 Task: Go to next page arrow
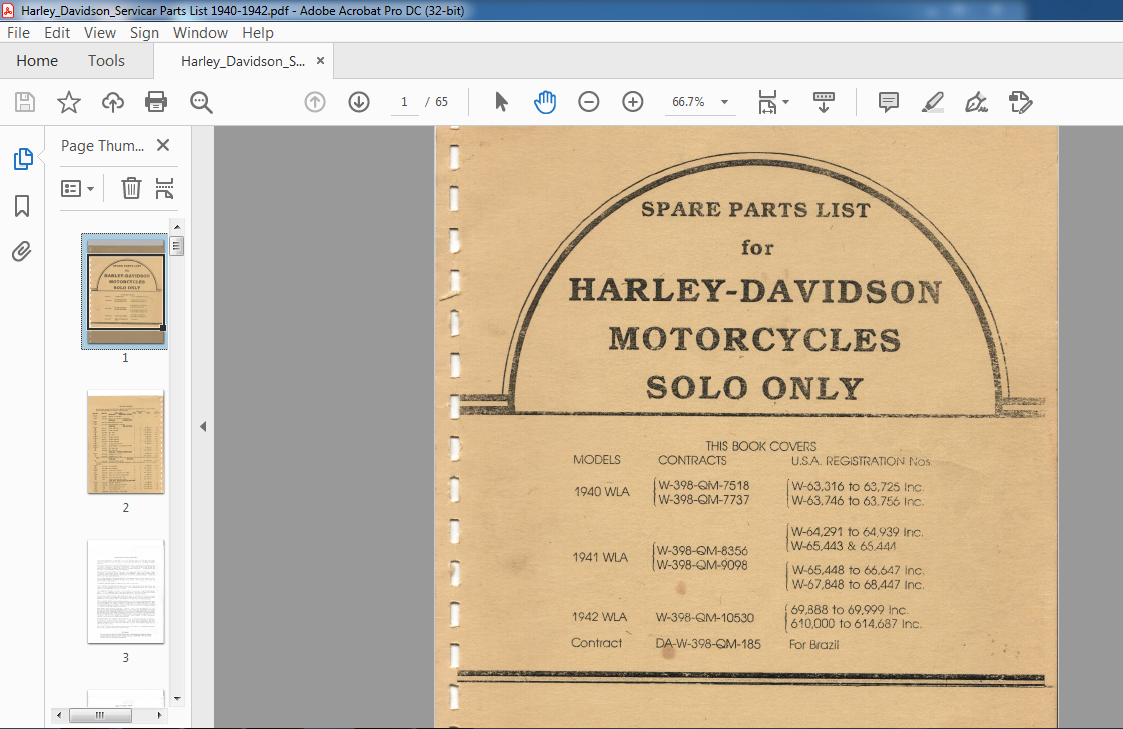(x=359, y=102)
